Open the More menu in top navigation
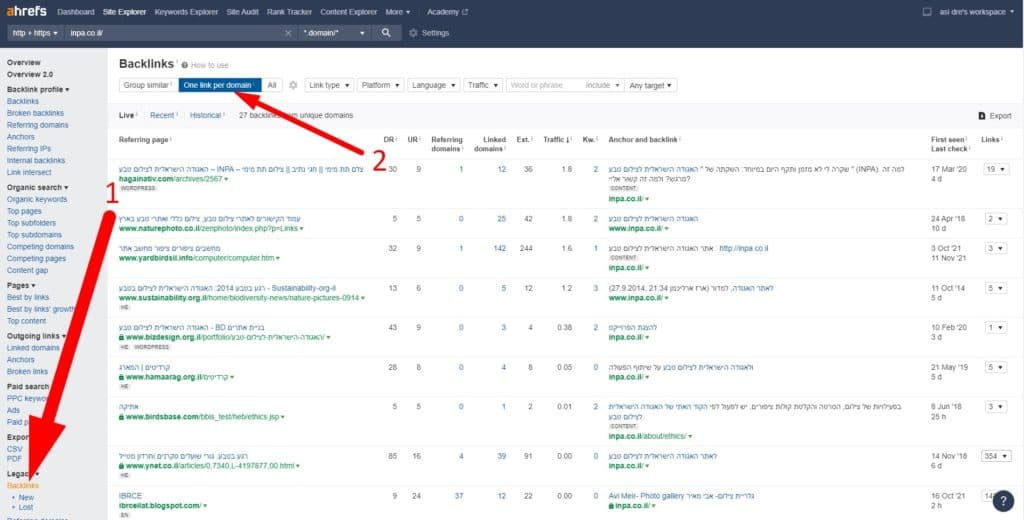Screen dimensions: 1024x520 pyautogui.click(x=398, y=12)
